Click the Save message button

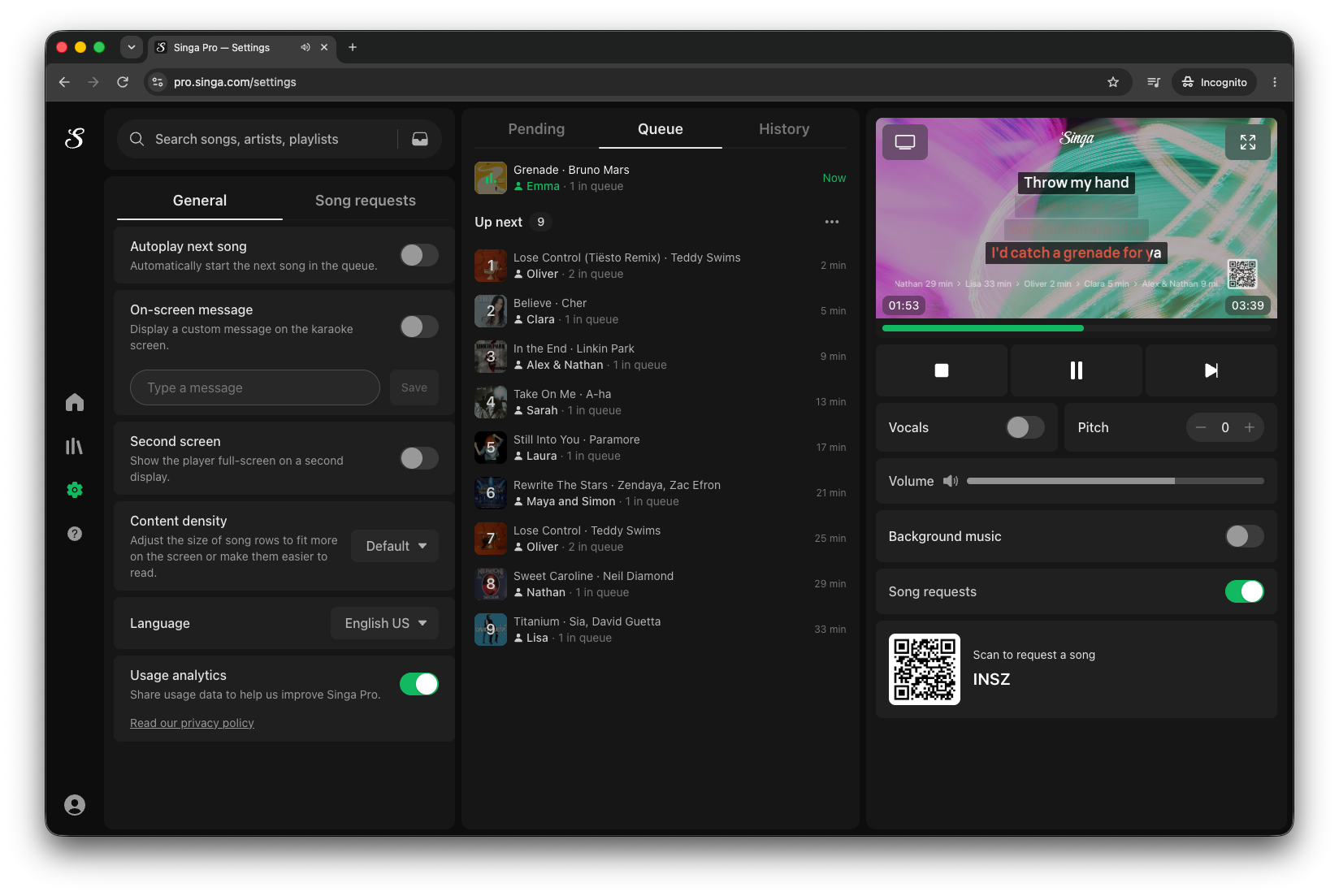tap(414, 387)
